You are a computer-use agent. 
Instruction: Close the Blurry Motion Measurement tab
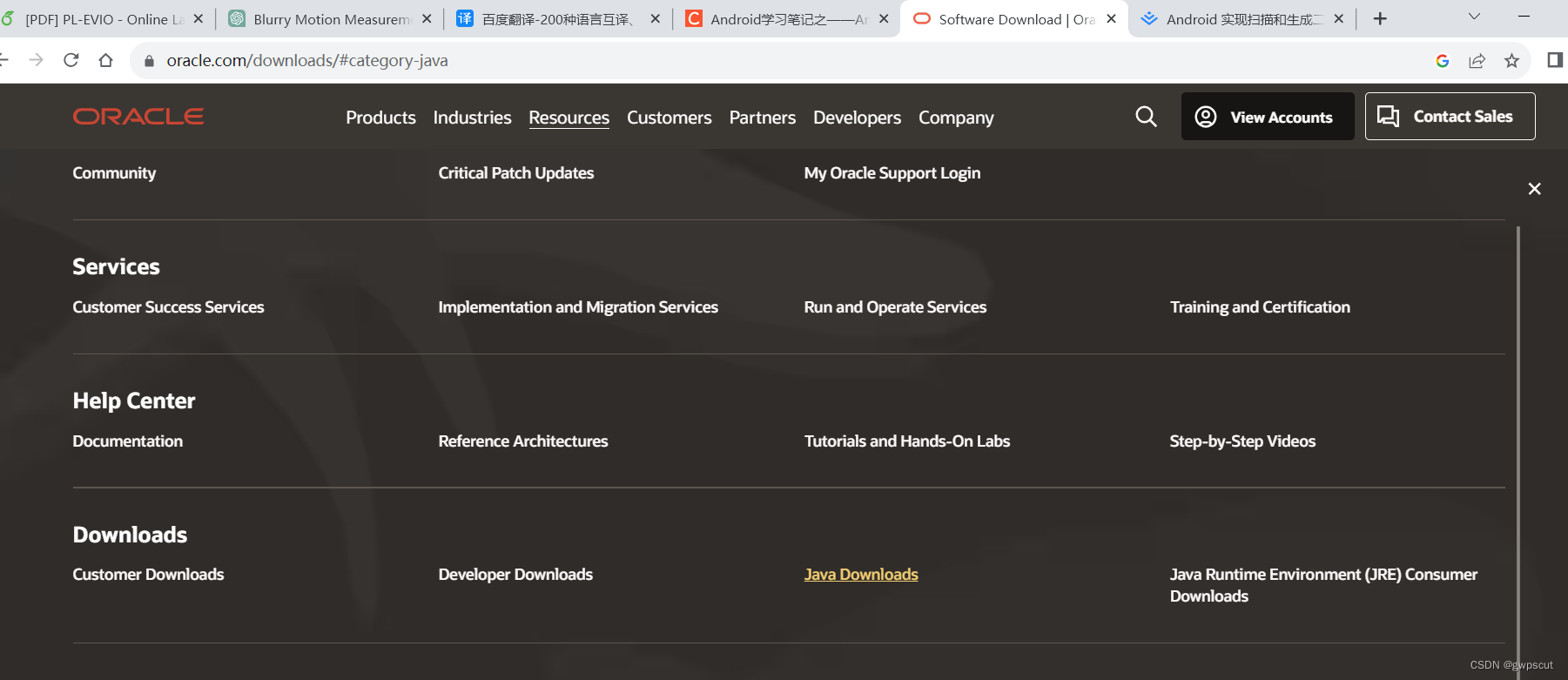click(427, 18)
